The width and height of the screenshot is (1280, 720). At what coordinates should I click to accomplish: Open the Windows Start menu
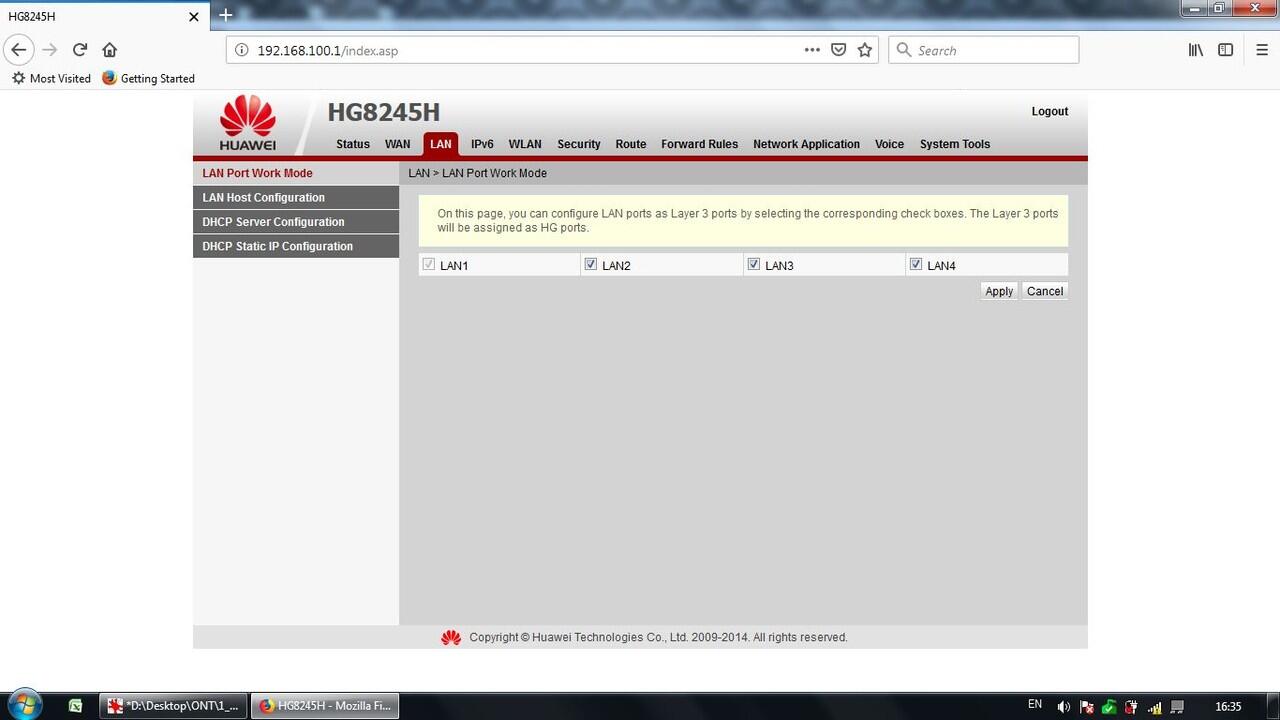pos(24,705)
